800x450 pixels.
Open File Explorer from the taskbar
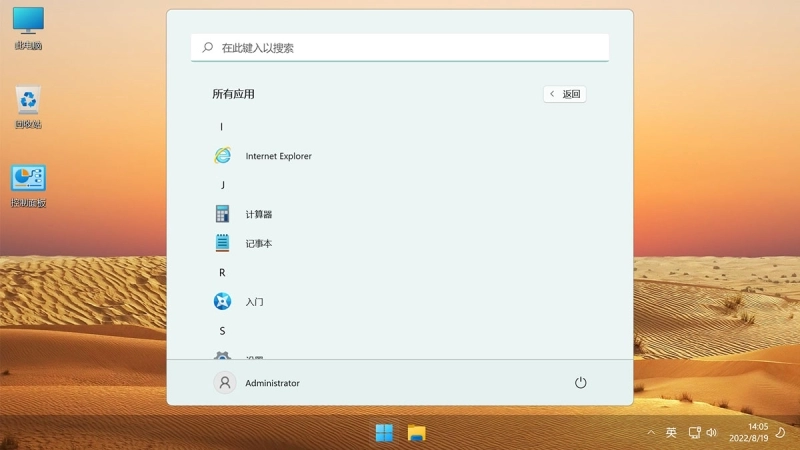(416, 433)
